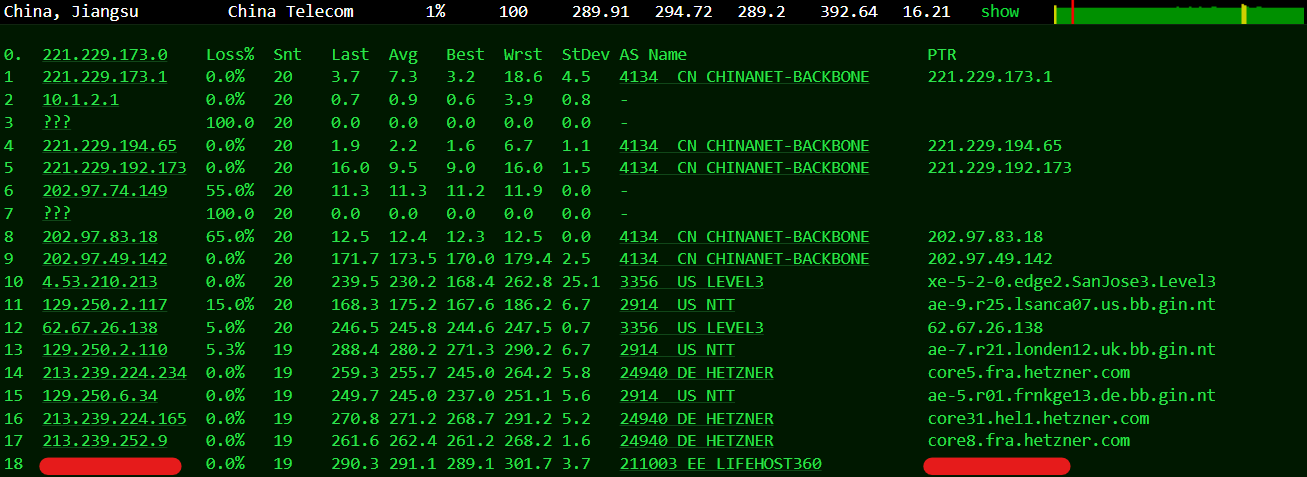1307x477 pixels.
Task: Click AS 4134 CHINANET-BACKBONE in hop 5
Action: tap(744, 168)
